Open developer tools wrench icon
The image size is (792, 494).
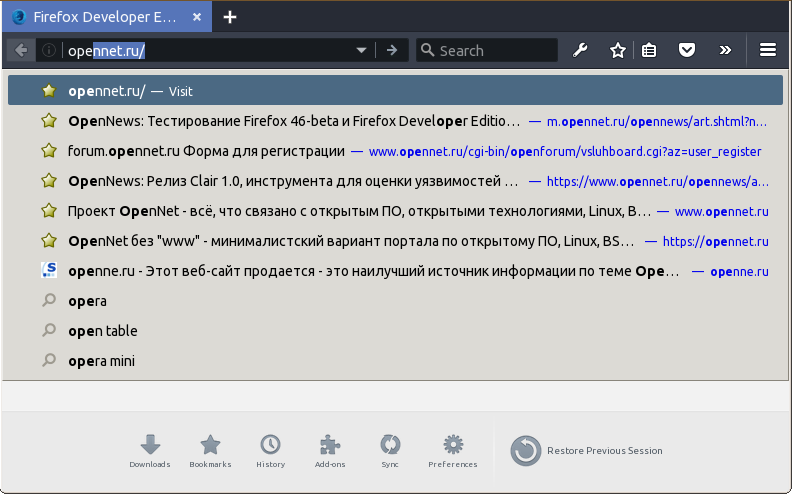click(580, 50)
